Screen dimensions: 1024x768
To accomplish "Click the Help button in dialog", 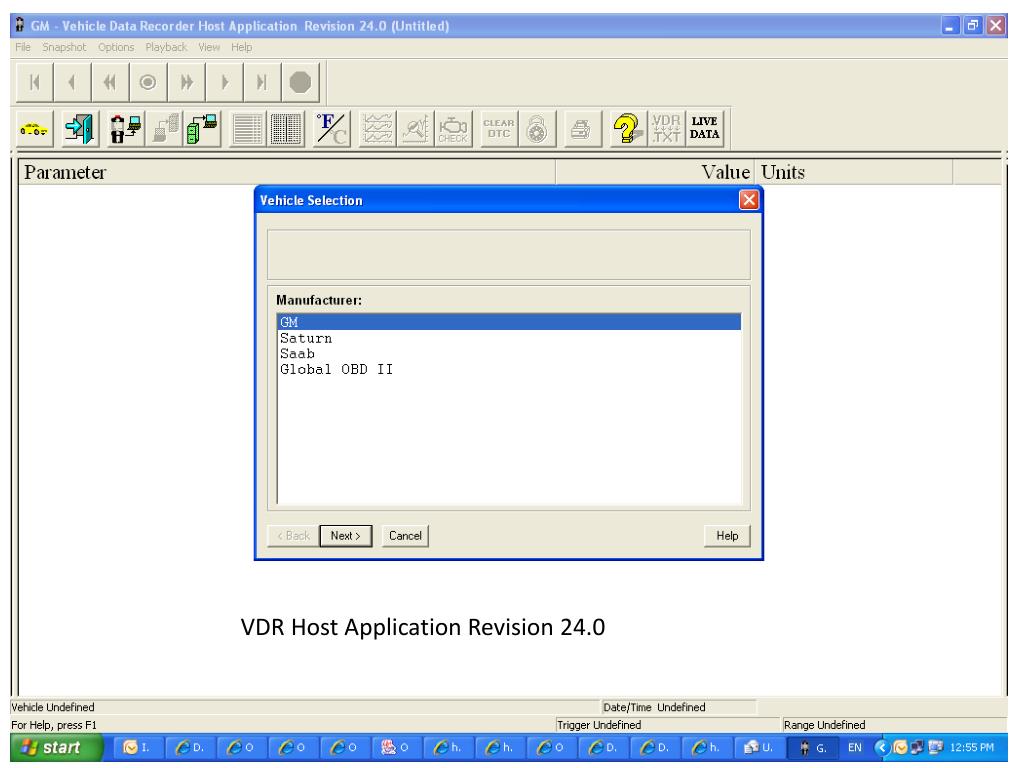I will tap(727, 536).
